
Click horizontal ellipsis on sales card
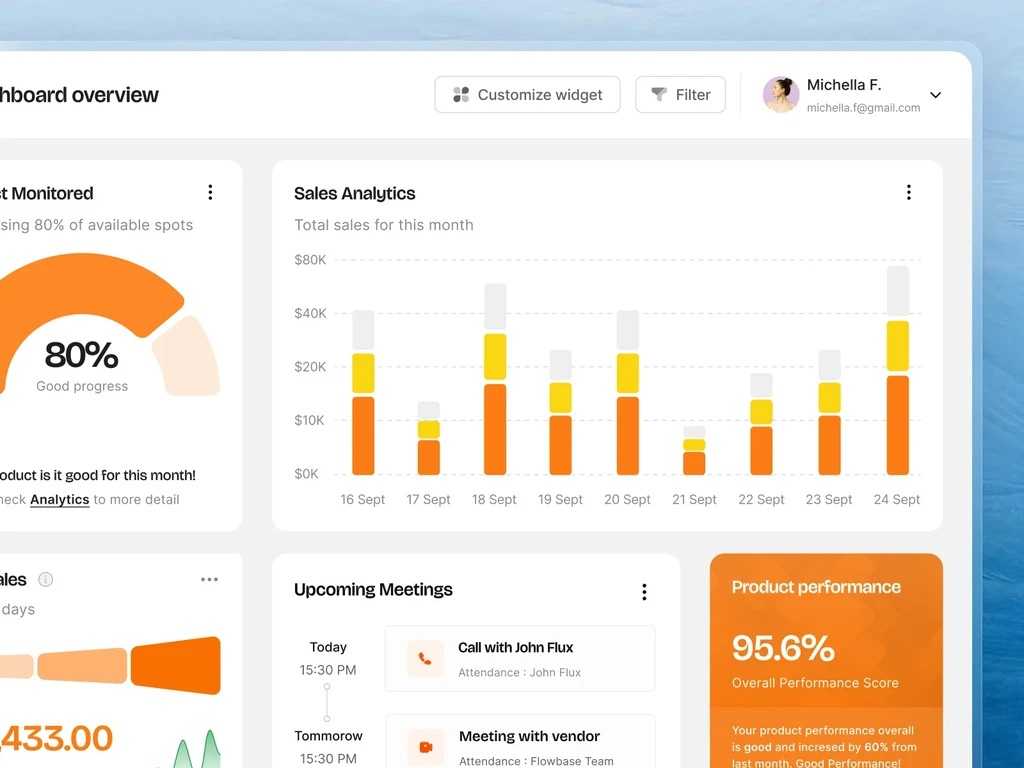209,579
